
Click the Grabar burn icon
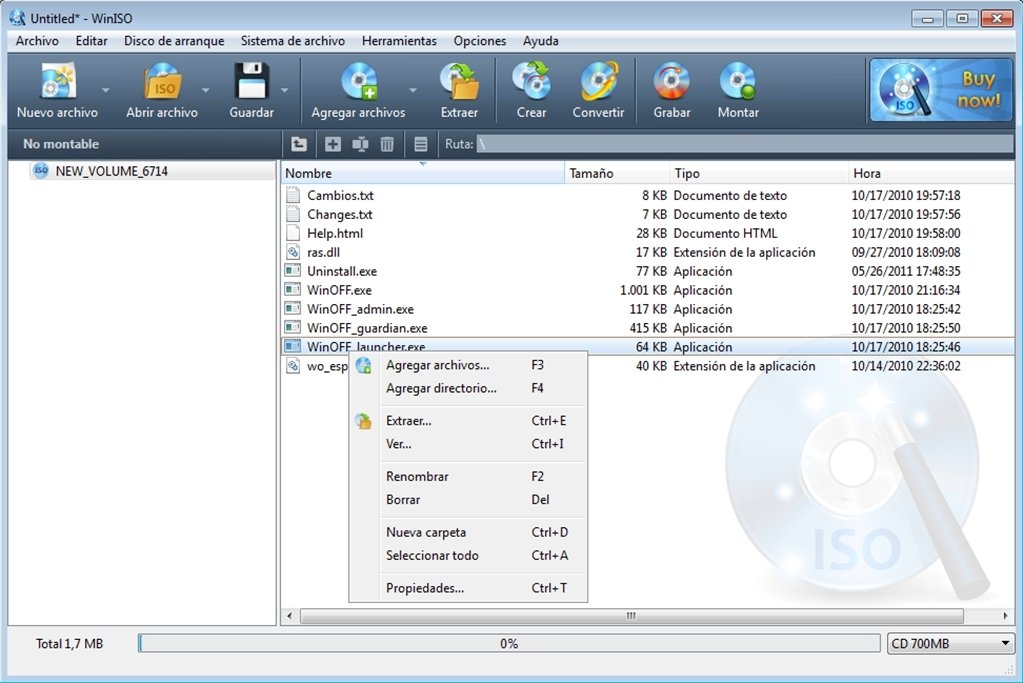point(671,81)
